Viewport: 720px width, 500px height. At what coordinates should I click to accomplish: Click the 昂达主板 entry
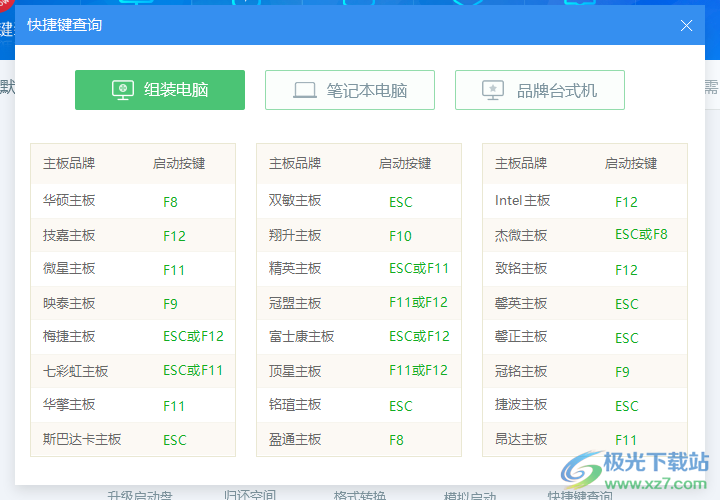pyautogui.click(x=521, y=439)
